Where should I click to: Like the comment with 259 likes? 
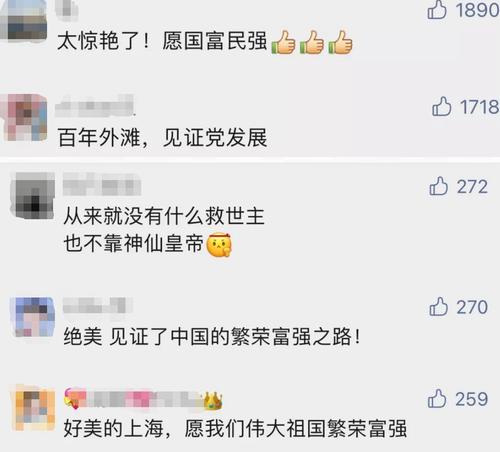[x=437, y=399]
